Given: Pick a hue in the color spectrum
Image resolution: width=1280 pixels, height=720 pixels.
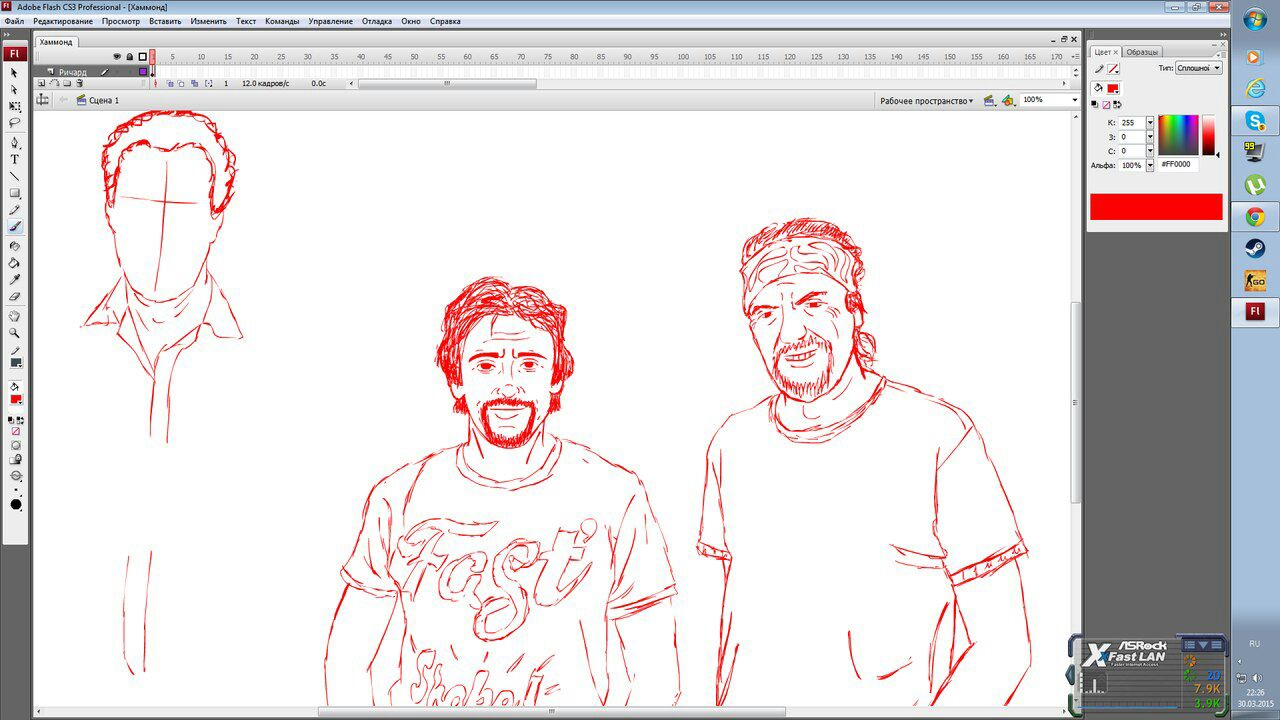Looking at the screenshot, I should (x=1178, y=134).
